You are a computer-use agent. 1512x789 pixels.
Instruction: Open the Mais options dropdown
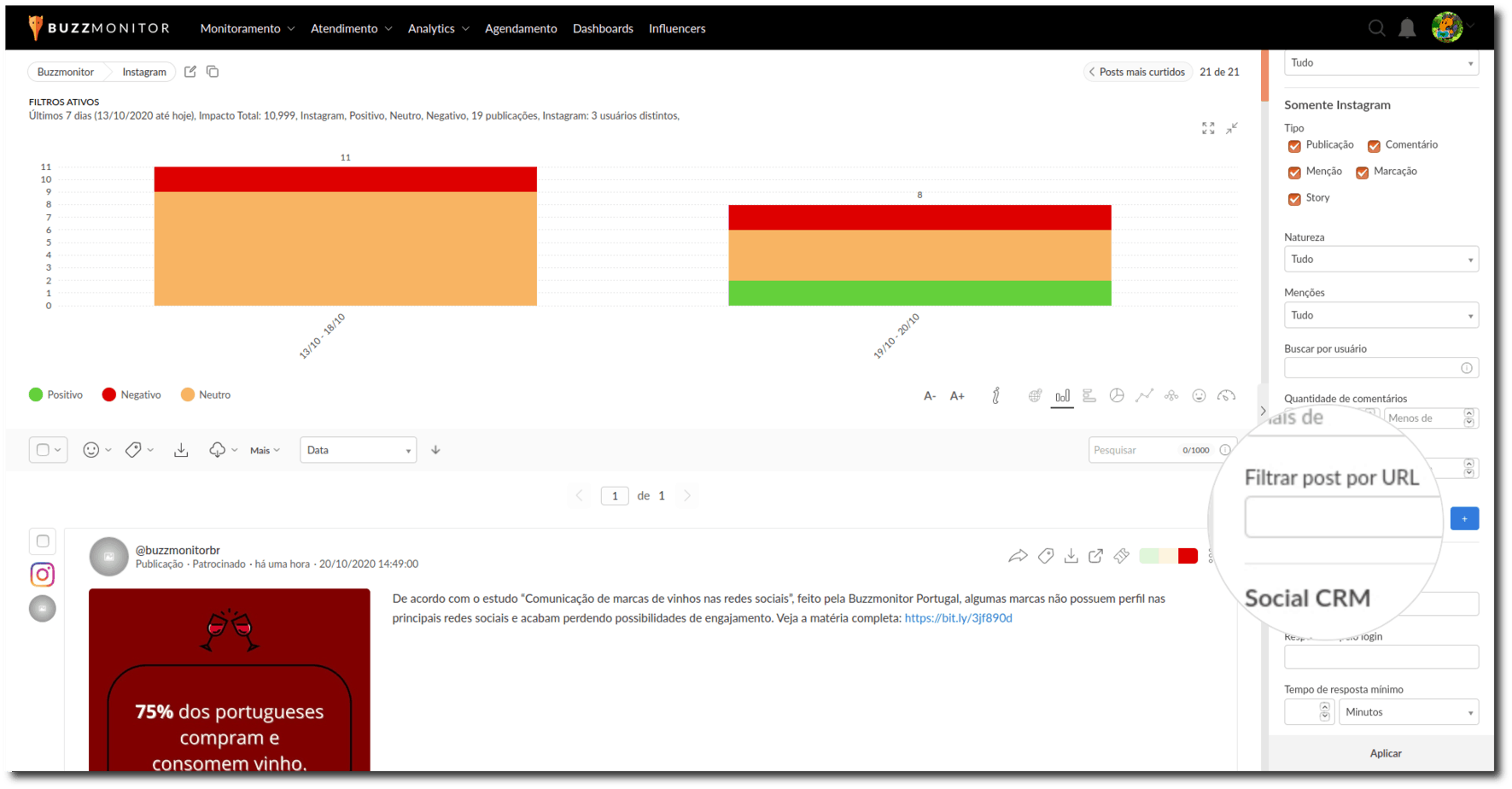tap(265, 450)
